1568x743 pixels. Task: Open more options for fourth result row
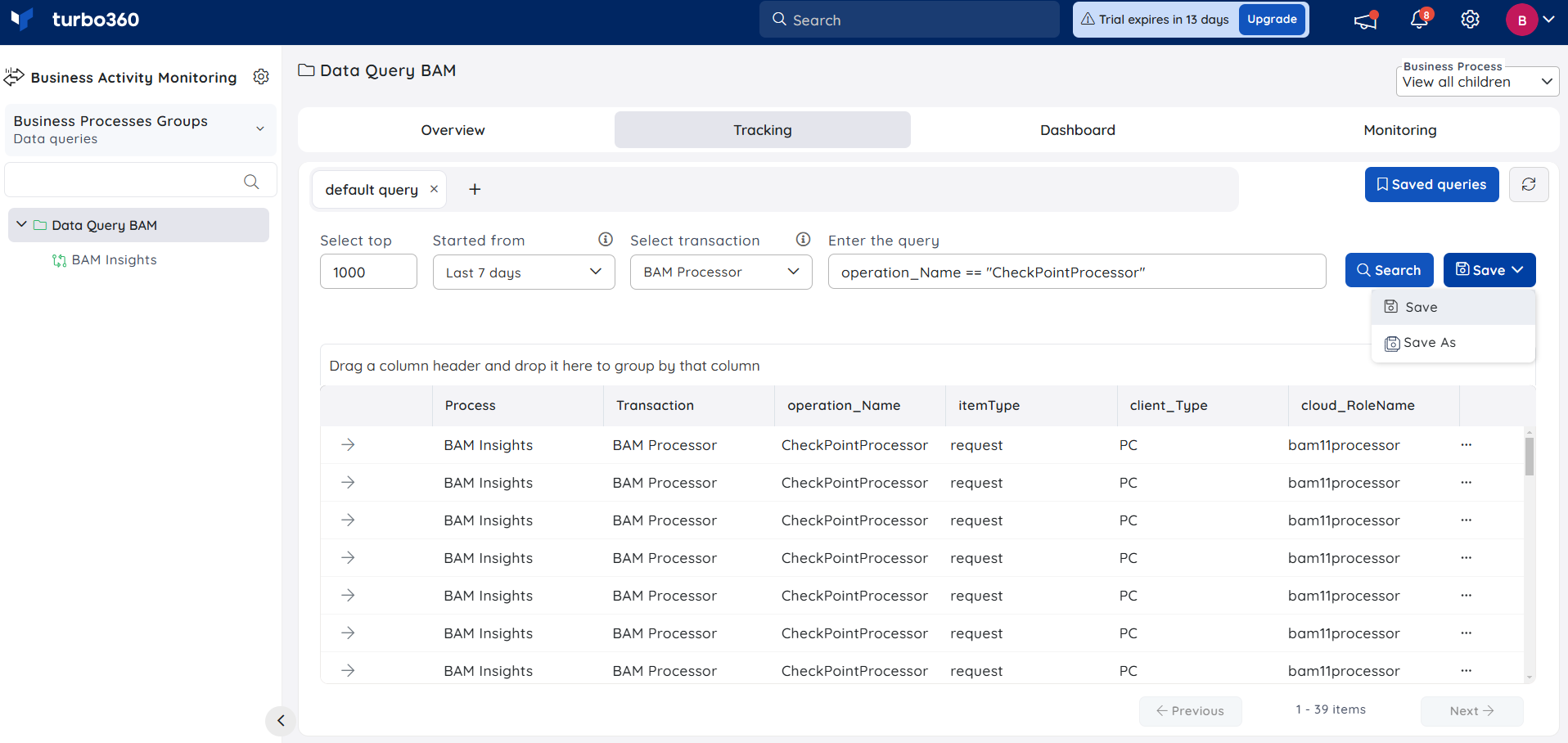1467,558
